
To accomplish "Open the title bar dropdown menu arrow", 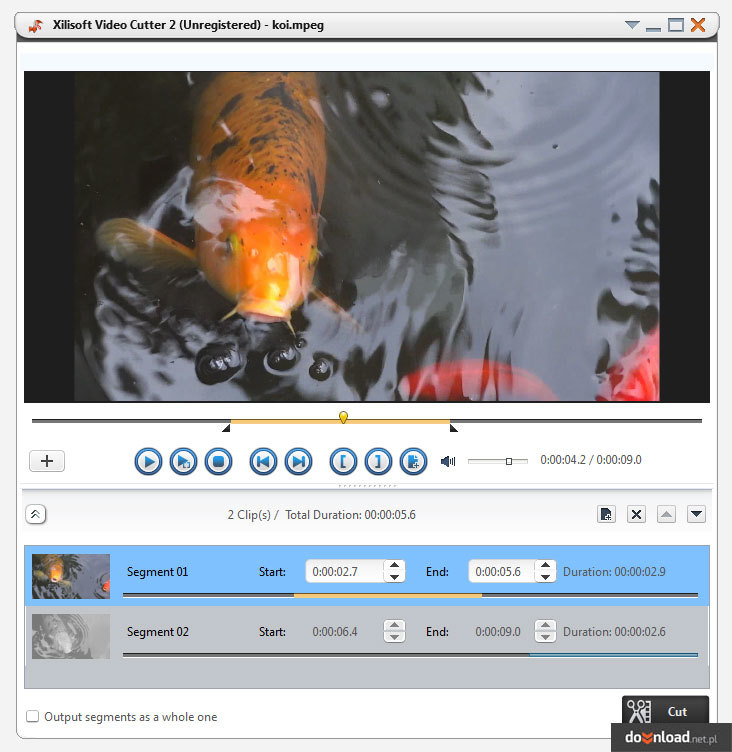I will 632,25.
